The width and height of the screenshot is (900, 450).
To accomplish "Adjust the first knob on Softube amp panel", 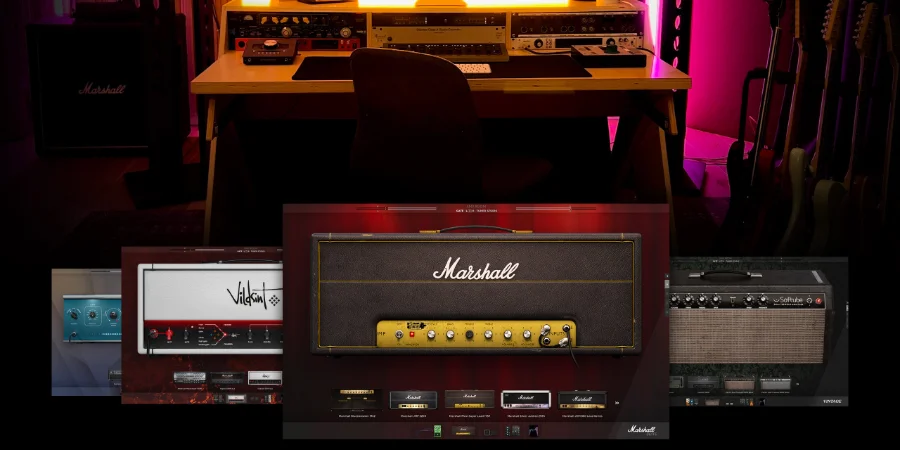I will pos(674,299).
